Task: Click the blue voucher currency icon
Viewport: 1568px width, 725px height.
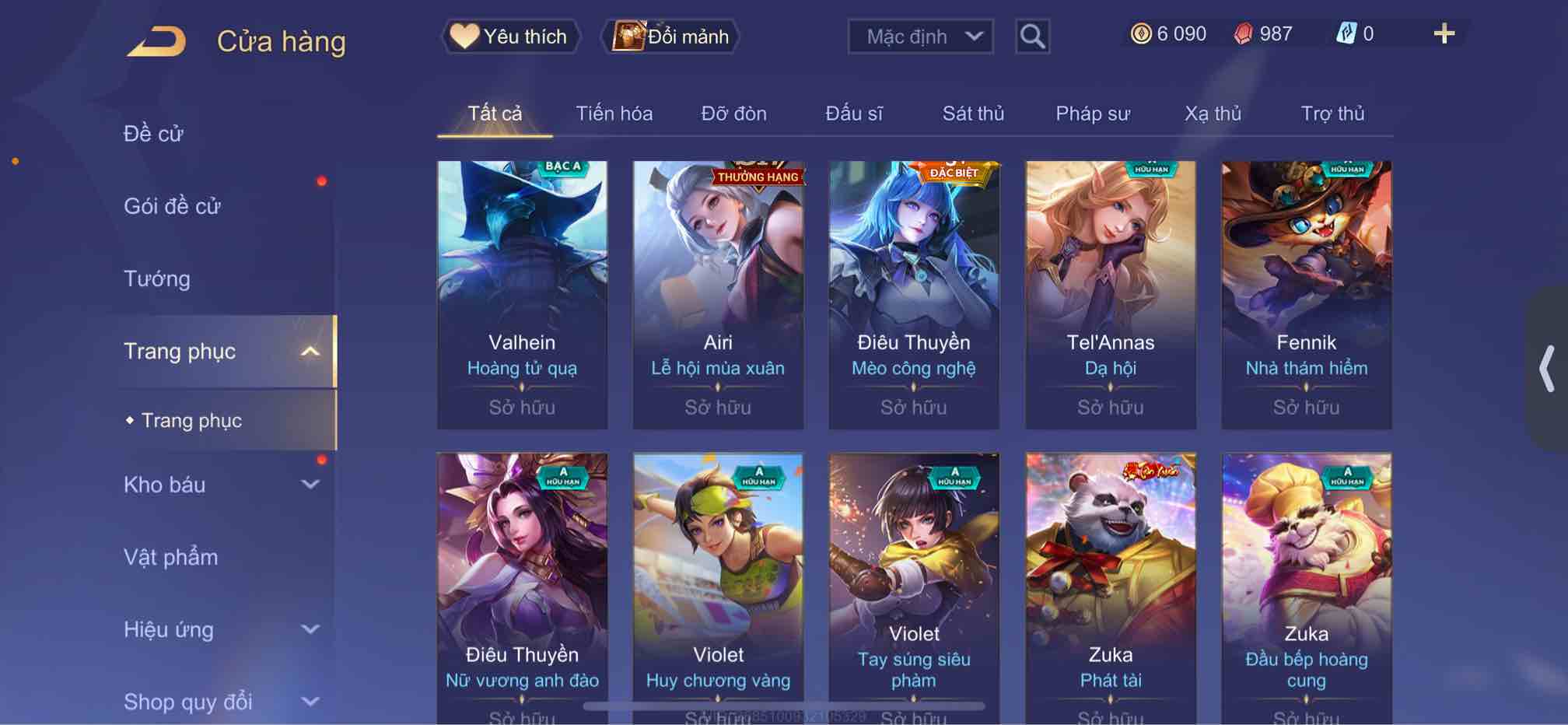Action: click(x=1346, y=33)
